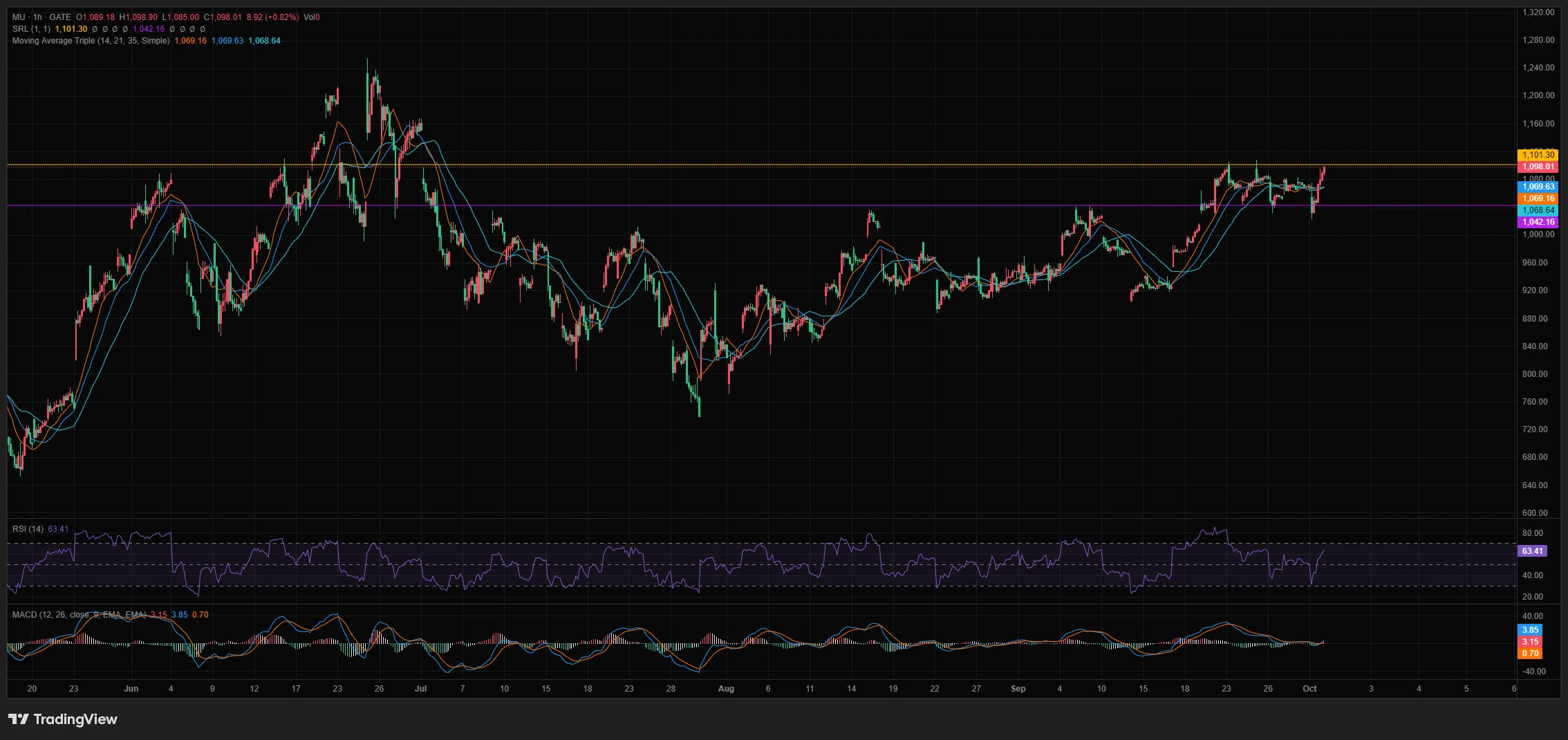Click the RSI 63.41 value tag
Viewport: 1568px width, 740px height.
[1532, 551]
